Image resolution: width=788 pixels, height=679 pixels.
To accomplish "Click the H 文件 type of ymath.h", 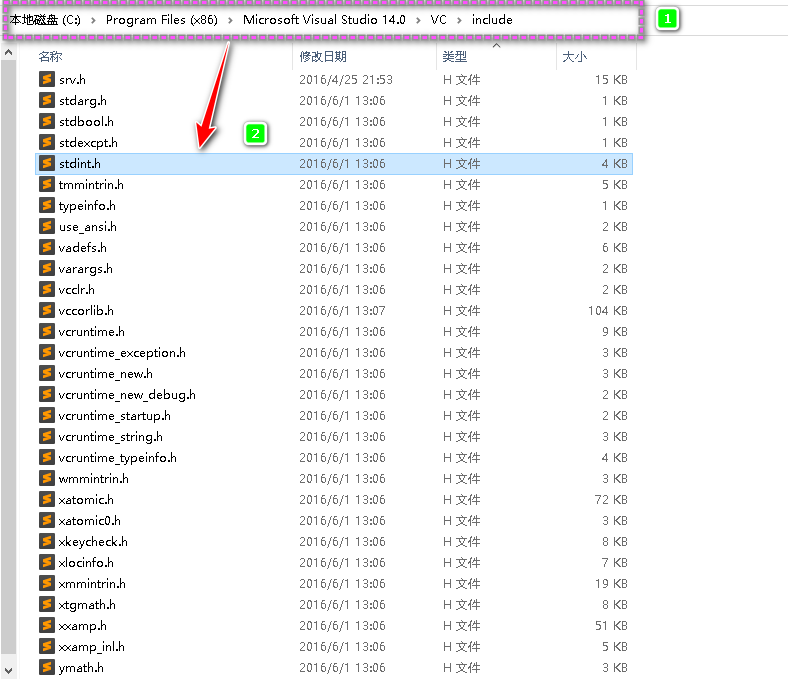I will pyautogui.click(x=461, y=668).
